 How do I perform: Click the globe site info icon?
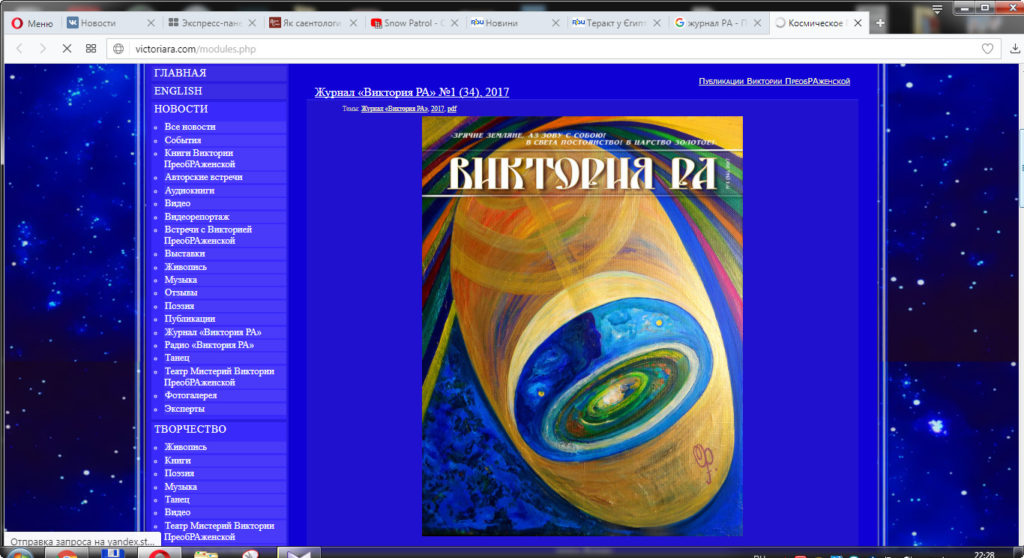click(118, 49)
